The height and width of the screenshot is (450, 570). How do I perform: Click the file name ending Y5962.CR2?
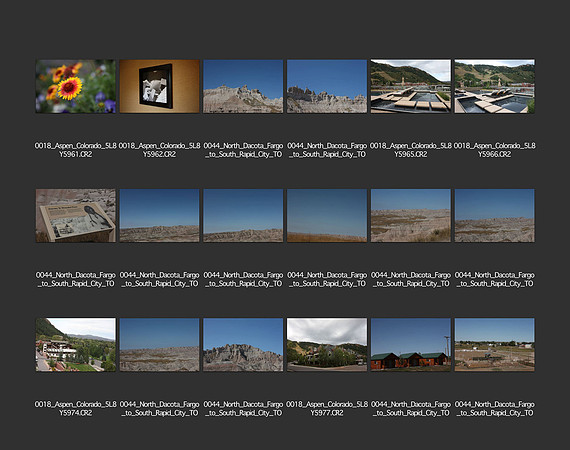click(160, 150)
